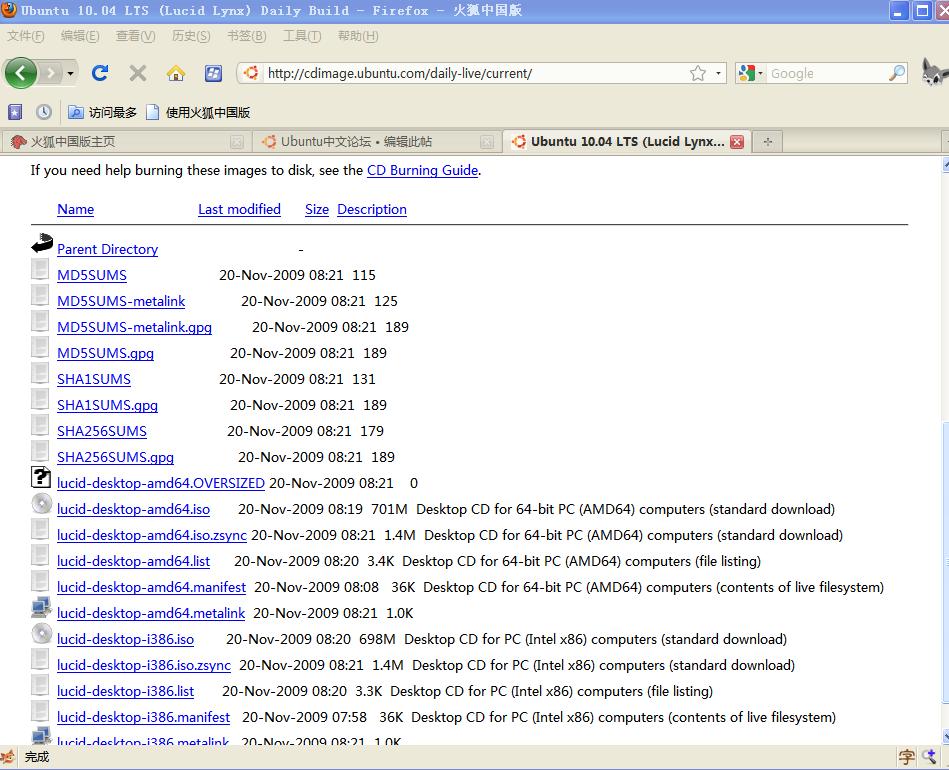The height and width of the screenshot is (770, 949).
Task: Close the Ubuntu 10.04 LTS tab
Action: tap(737, 142)
